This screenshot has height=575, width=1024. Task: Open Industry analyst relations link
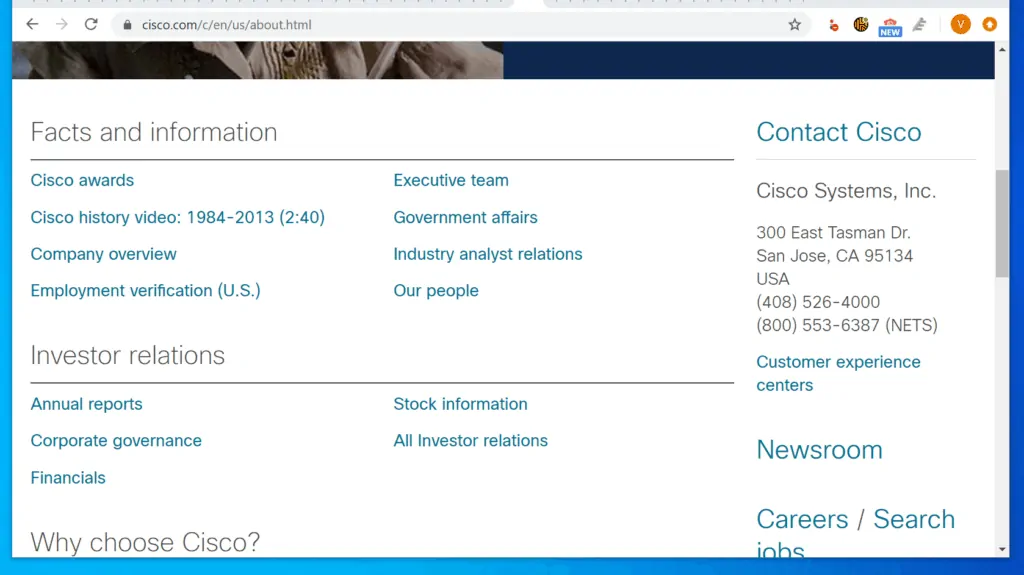[x=487, y=254]
